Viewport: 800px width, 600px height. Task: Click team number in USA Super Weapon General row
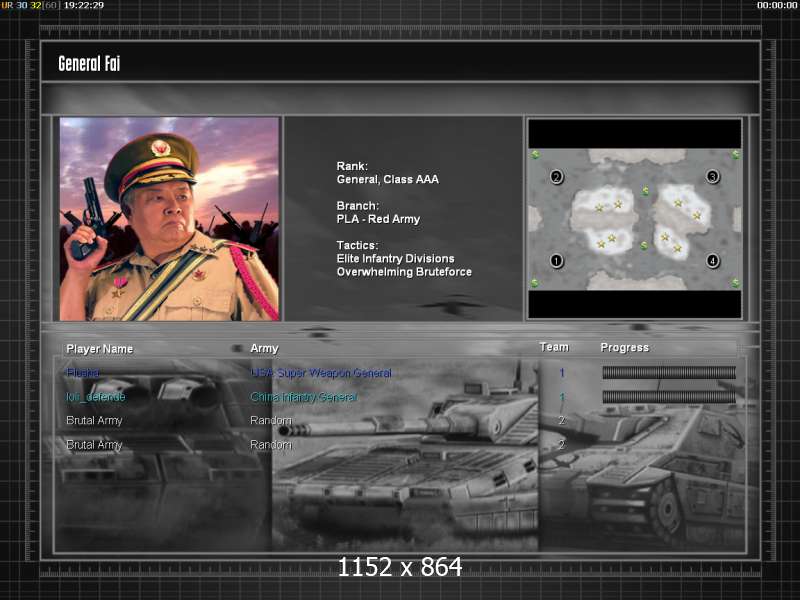pyautogui.click(x=562, y=373)
